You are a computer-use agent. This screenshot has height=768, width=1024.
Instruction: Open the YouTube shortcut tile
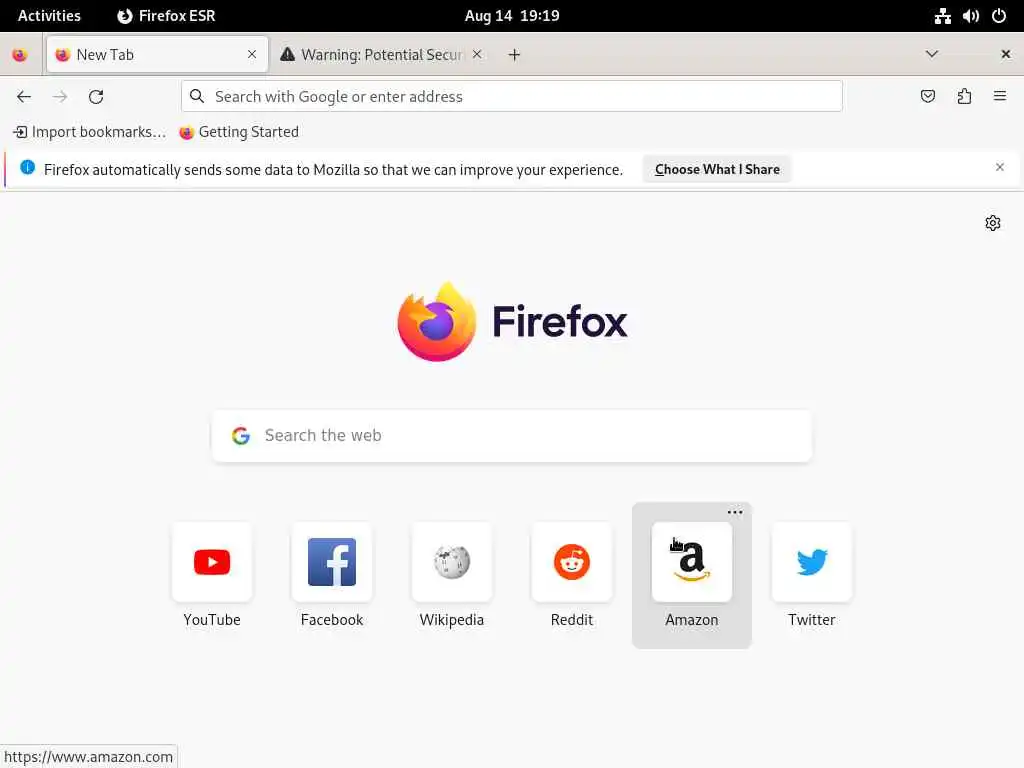[x=212, y=562]
